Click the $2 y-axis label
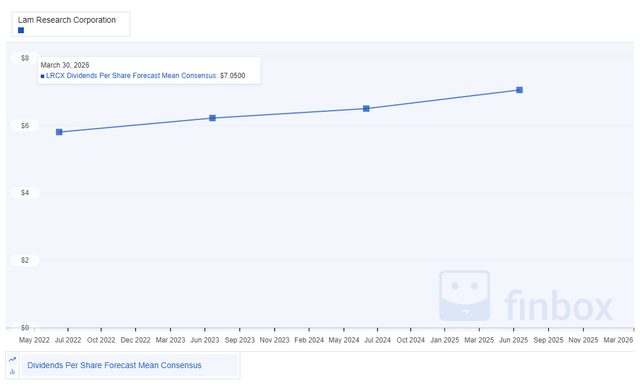The image size is (640, 385). tap(25, 260)
